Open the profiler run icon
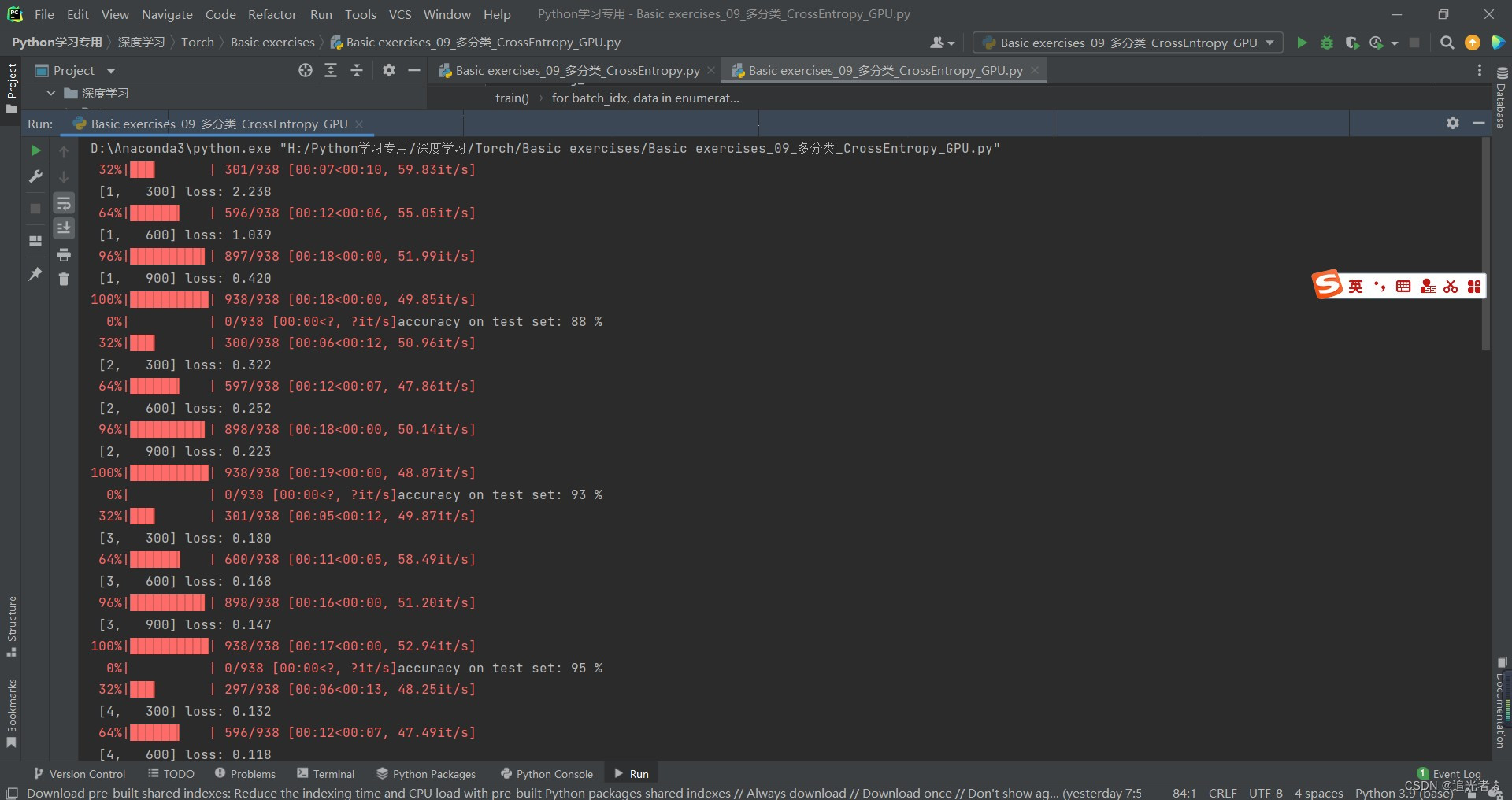Screen dimensions: 1512x800 tap(1377, 43)
